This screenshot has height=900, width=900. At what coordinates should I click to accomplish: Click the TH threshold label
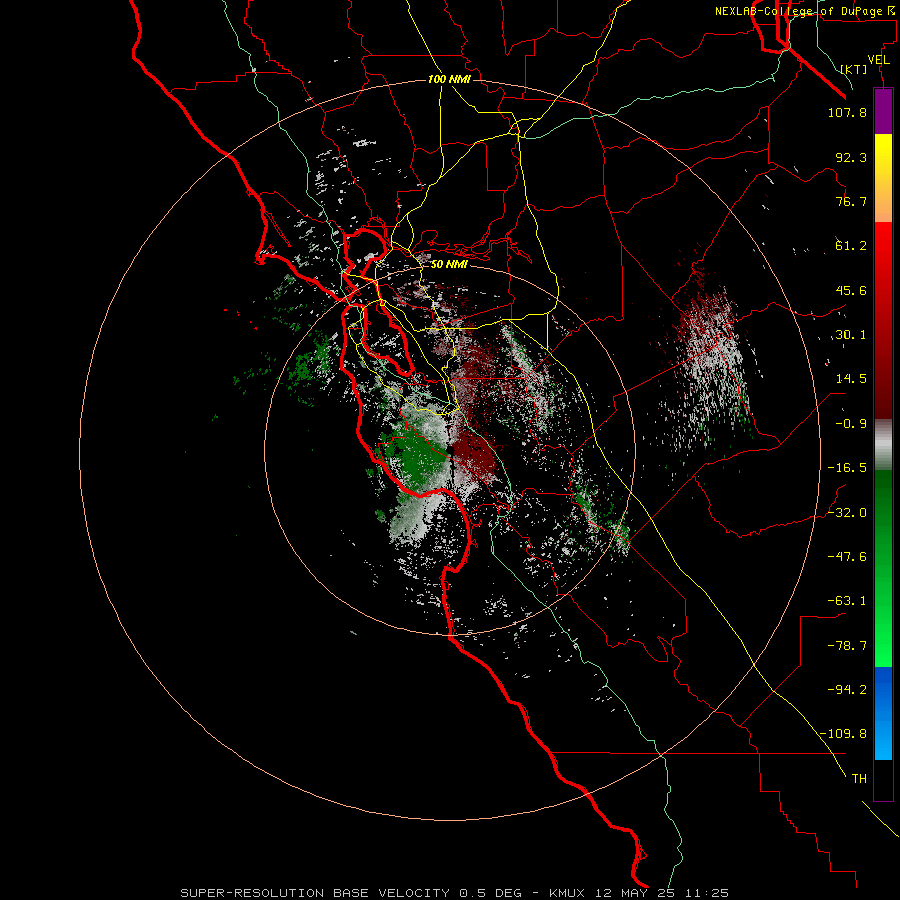pyautogui.click(x=859, y=779)
